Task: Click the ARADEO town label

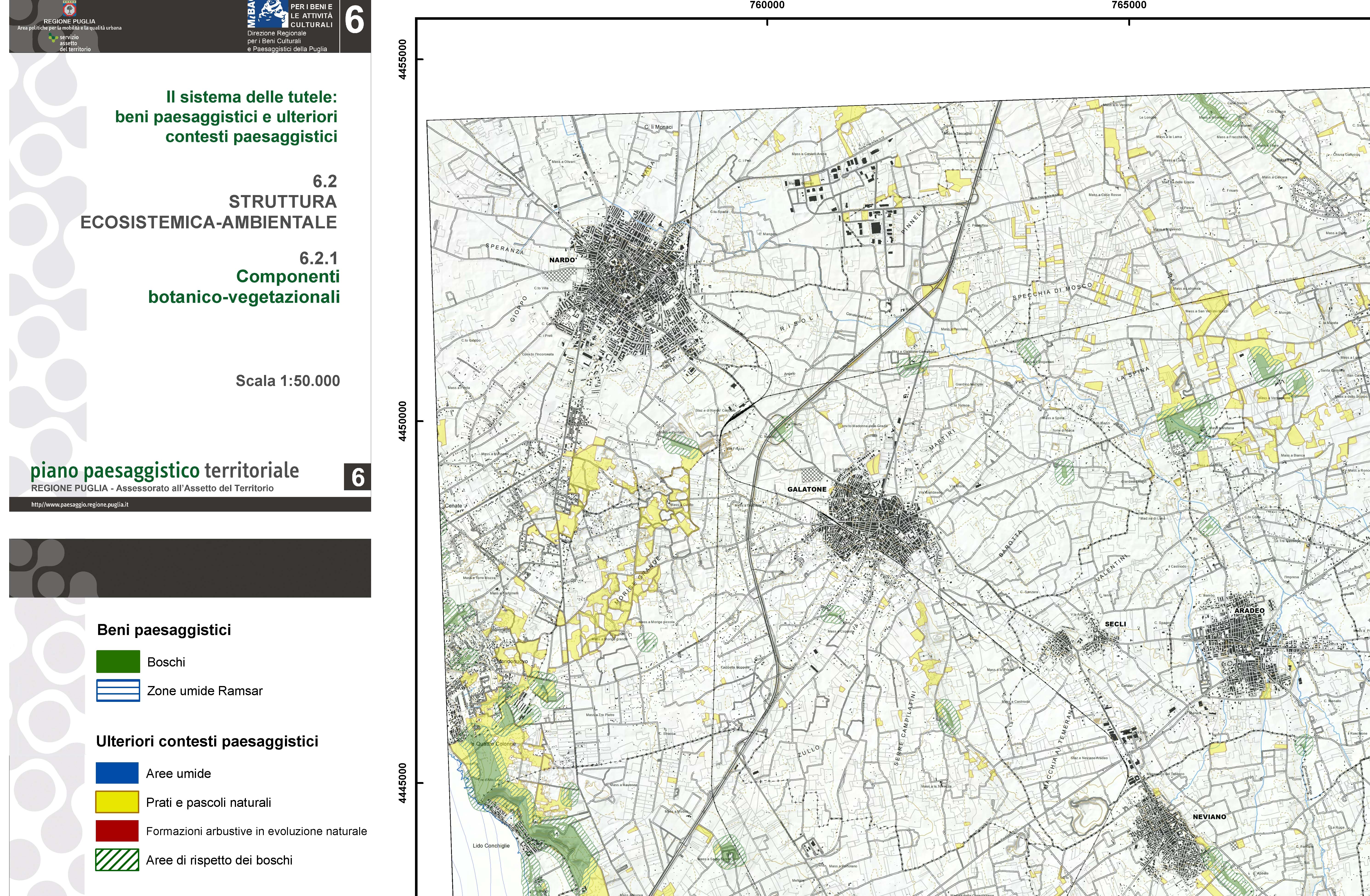Action: tap(1249, 611)
